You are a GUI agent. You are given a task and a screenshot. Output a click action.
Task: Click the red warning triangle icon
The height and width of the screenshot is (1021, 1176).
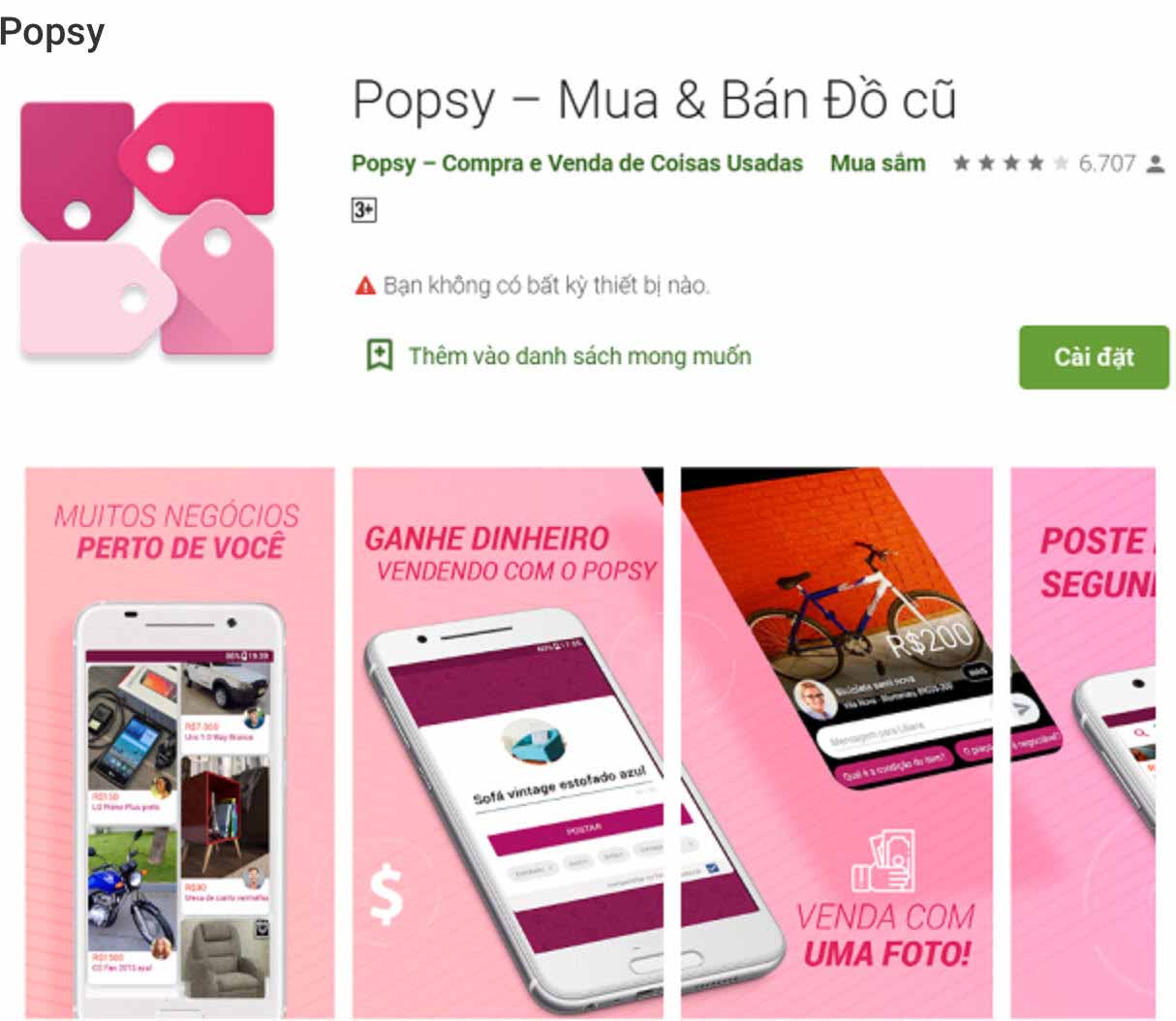[x=364, y=285]
